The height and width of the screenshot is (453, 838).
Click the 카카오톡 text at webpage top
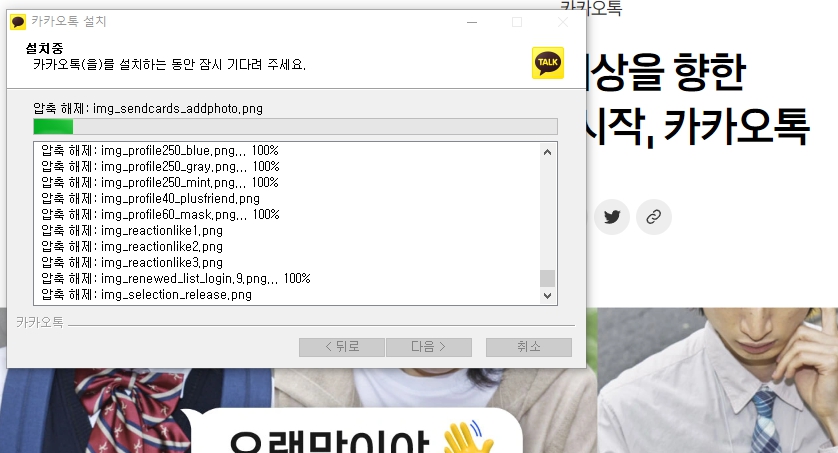(x=591, y=7)
